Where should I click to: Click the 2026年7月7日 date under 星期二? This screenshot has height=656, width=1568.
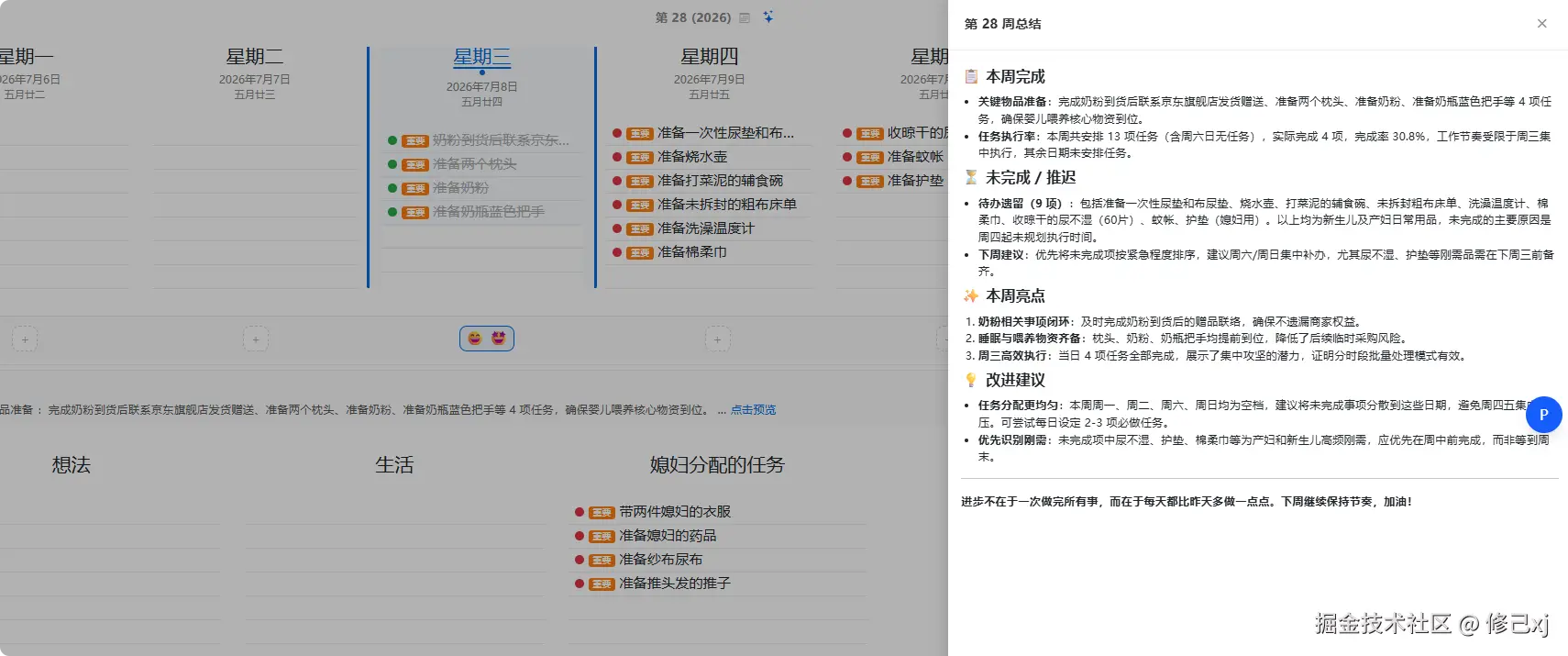click(254, 80)
